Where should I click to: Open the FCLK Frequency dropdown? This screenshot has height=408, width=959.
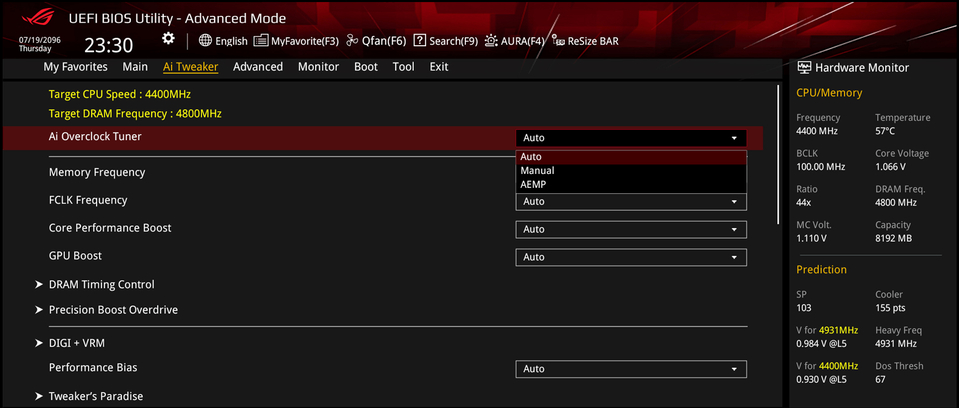(631, 201)
